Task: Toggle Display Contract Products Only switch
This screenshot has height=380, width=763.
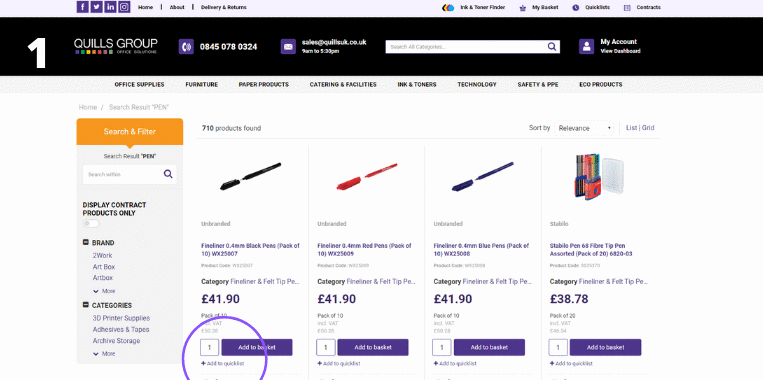Action: click(91, 223)
